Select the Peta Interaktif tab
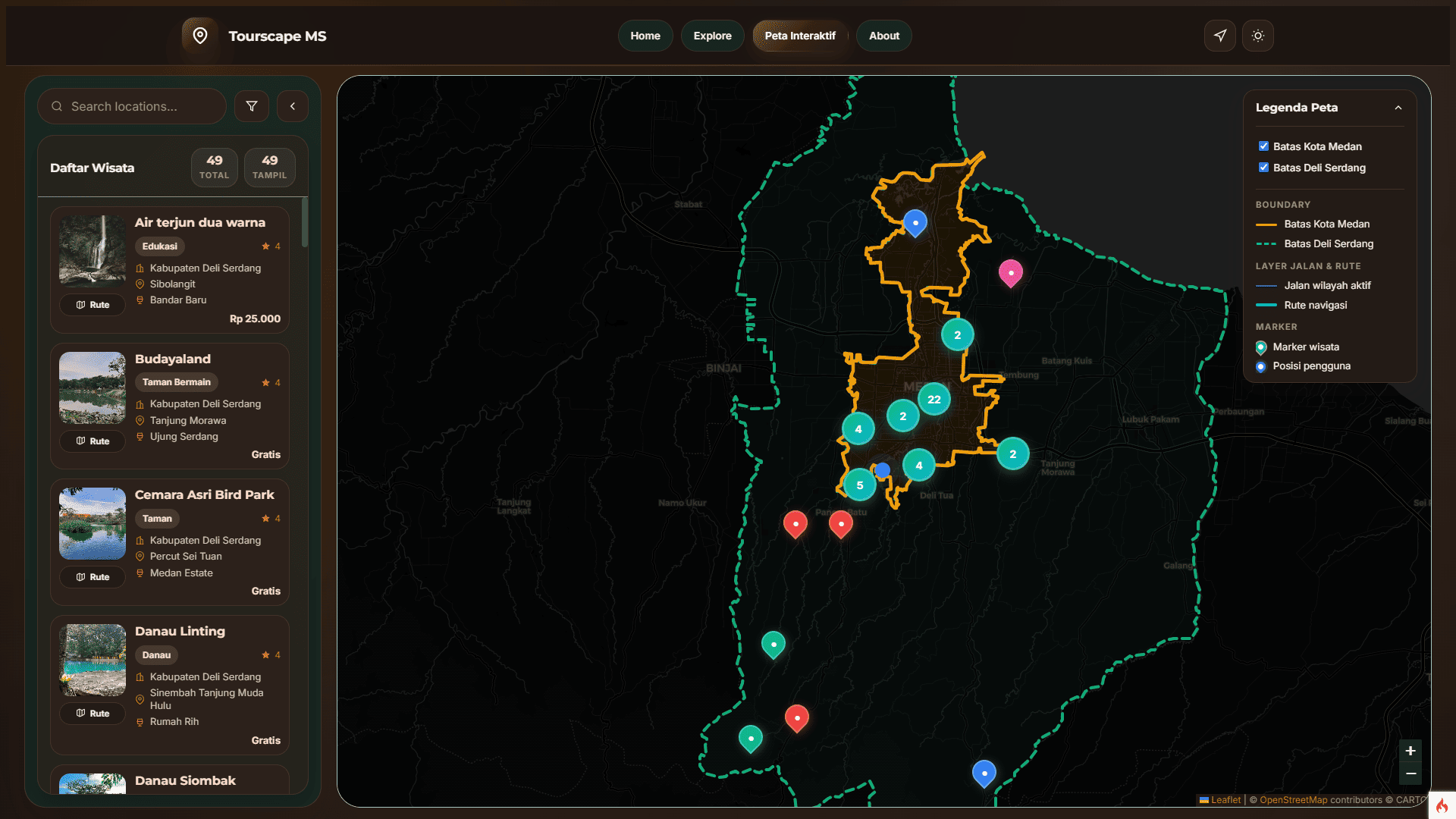The height and width of the screenshot is (819, 1456). tap(800, 36)
